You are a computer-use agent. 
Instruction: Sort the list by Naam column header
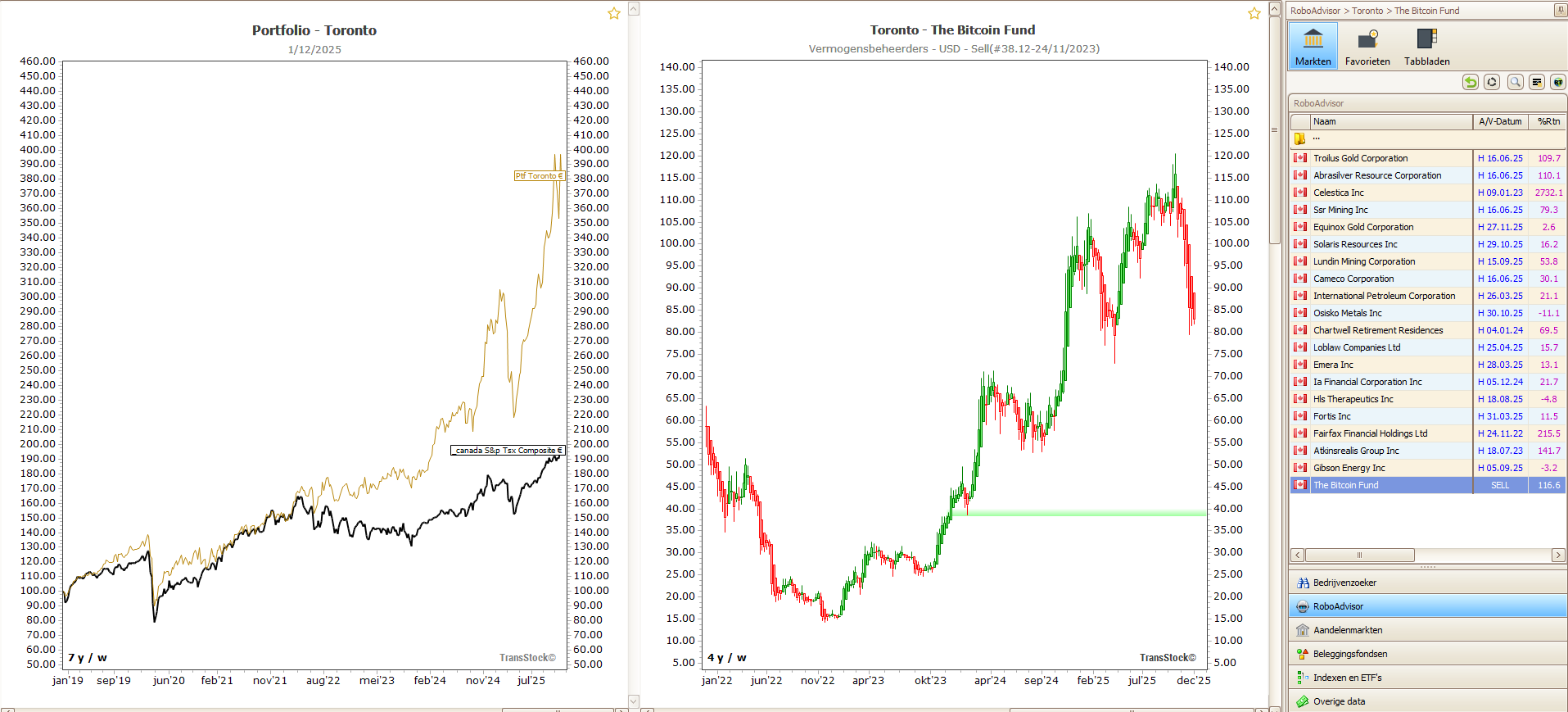pyautogui.click(x=1390, y=121)
